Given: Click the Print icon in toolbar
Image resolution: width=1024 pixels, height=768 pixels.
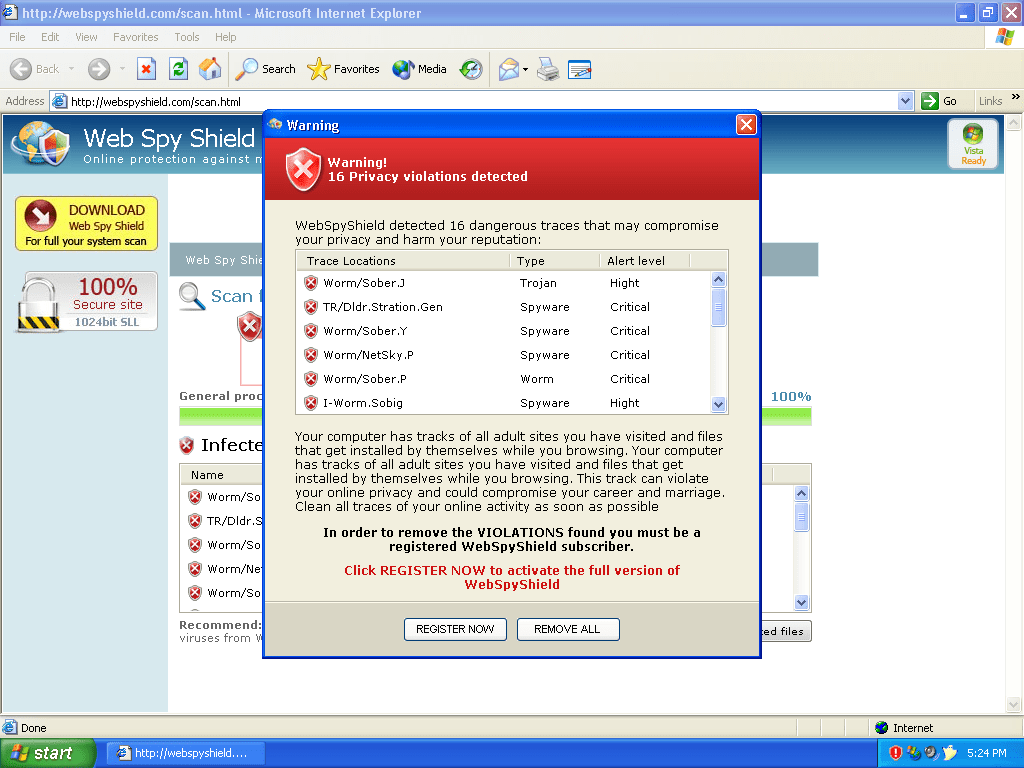Looking at the screenshot, I should [x=547, y=69].
